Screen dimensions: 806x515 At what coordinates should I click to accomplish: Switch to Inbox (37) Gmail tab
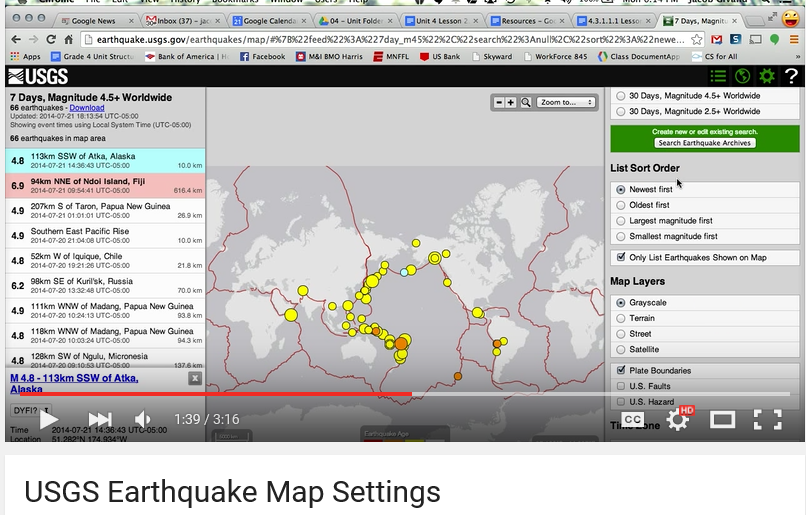(x=183, y=21)
